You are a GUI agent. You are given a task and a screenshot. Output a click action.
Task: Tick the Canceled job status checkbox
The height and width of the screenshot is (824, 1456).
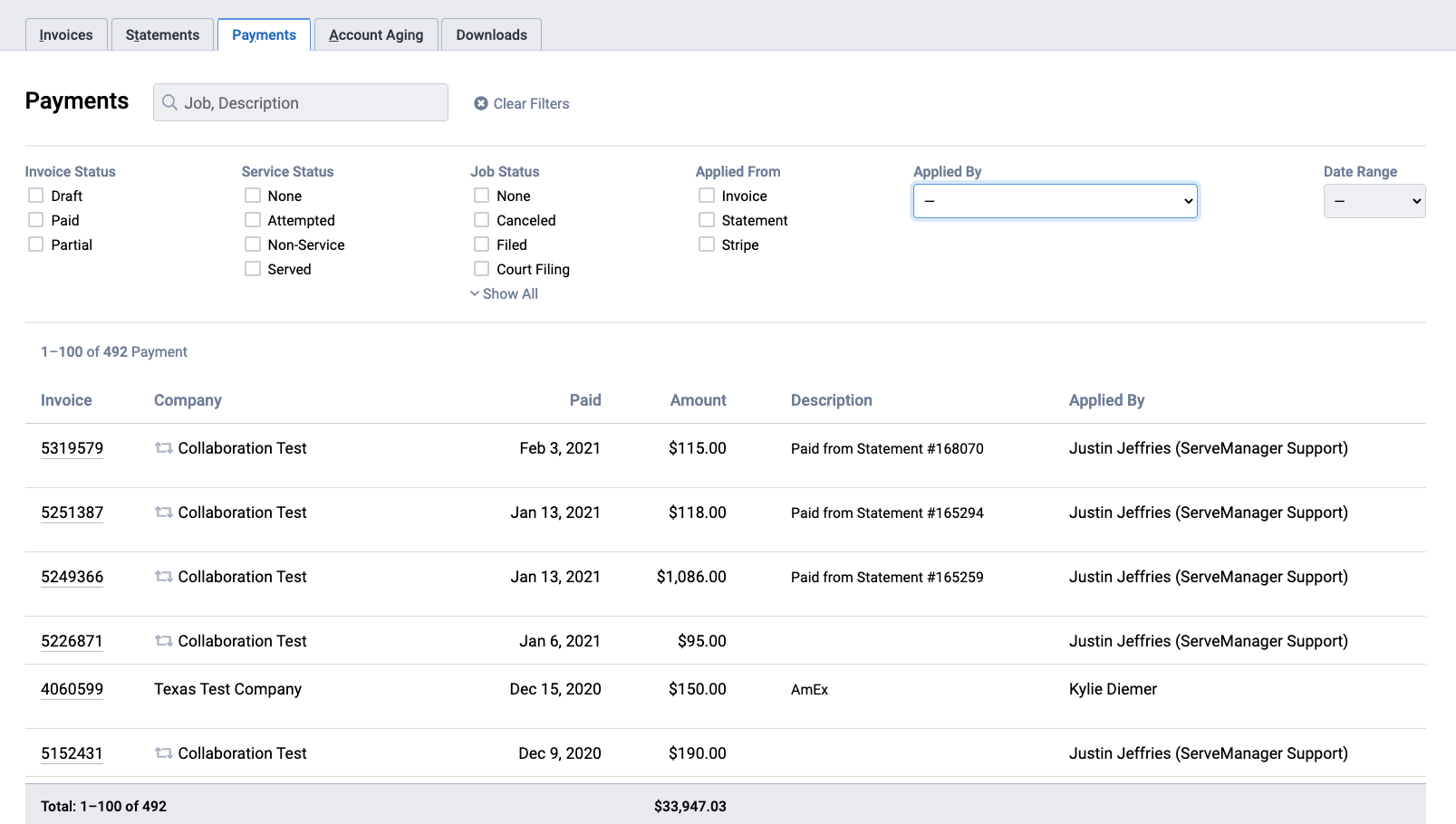(482, 220)
